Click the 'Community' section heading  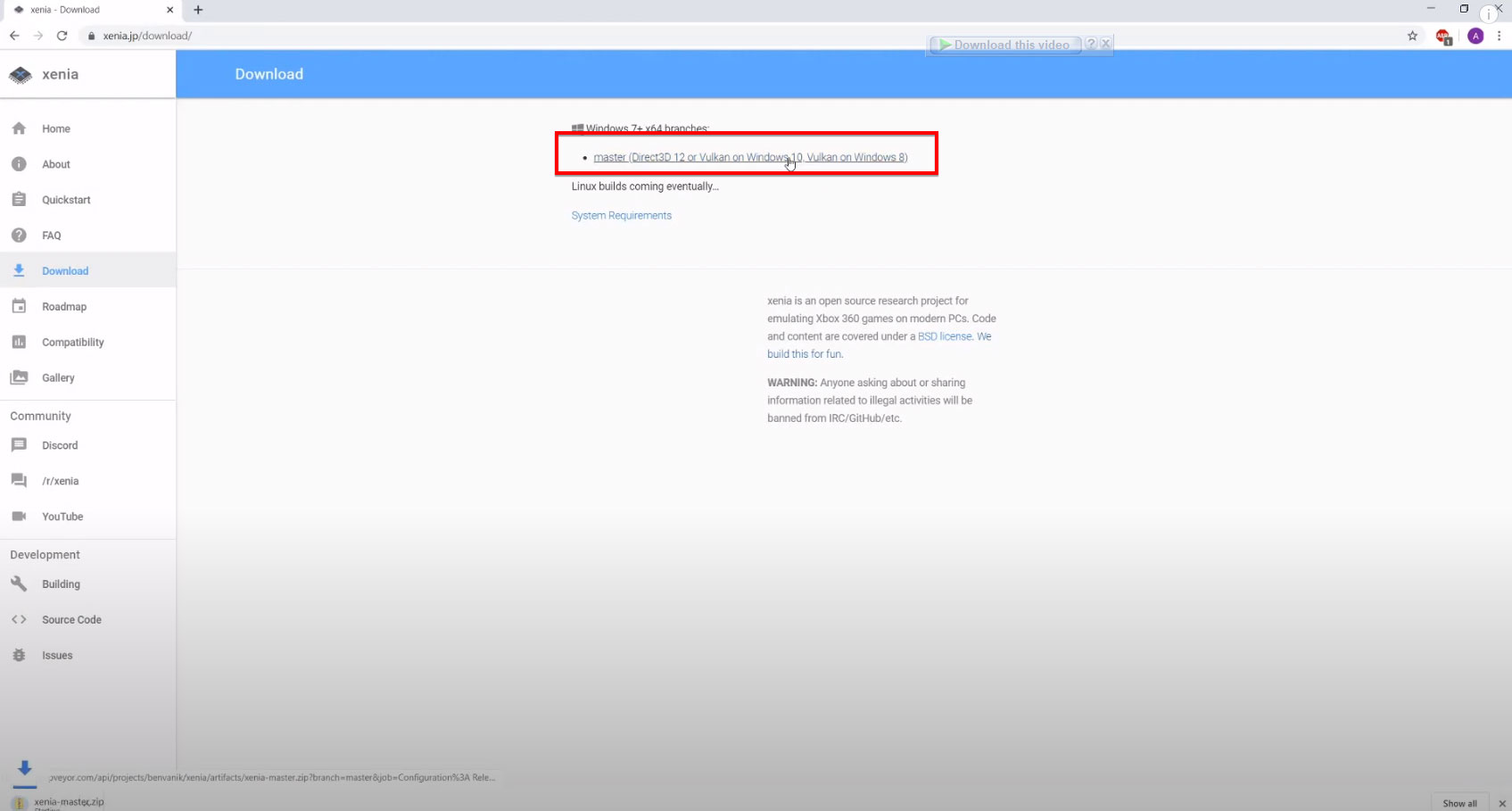pos(40,416)
